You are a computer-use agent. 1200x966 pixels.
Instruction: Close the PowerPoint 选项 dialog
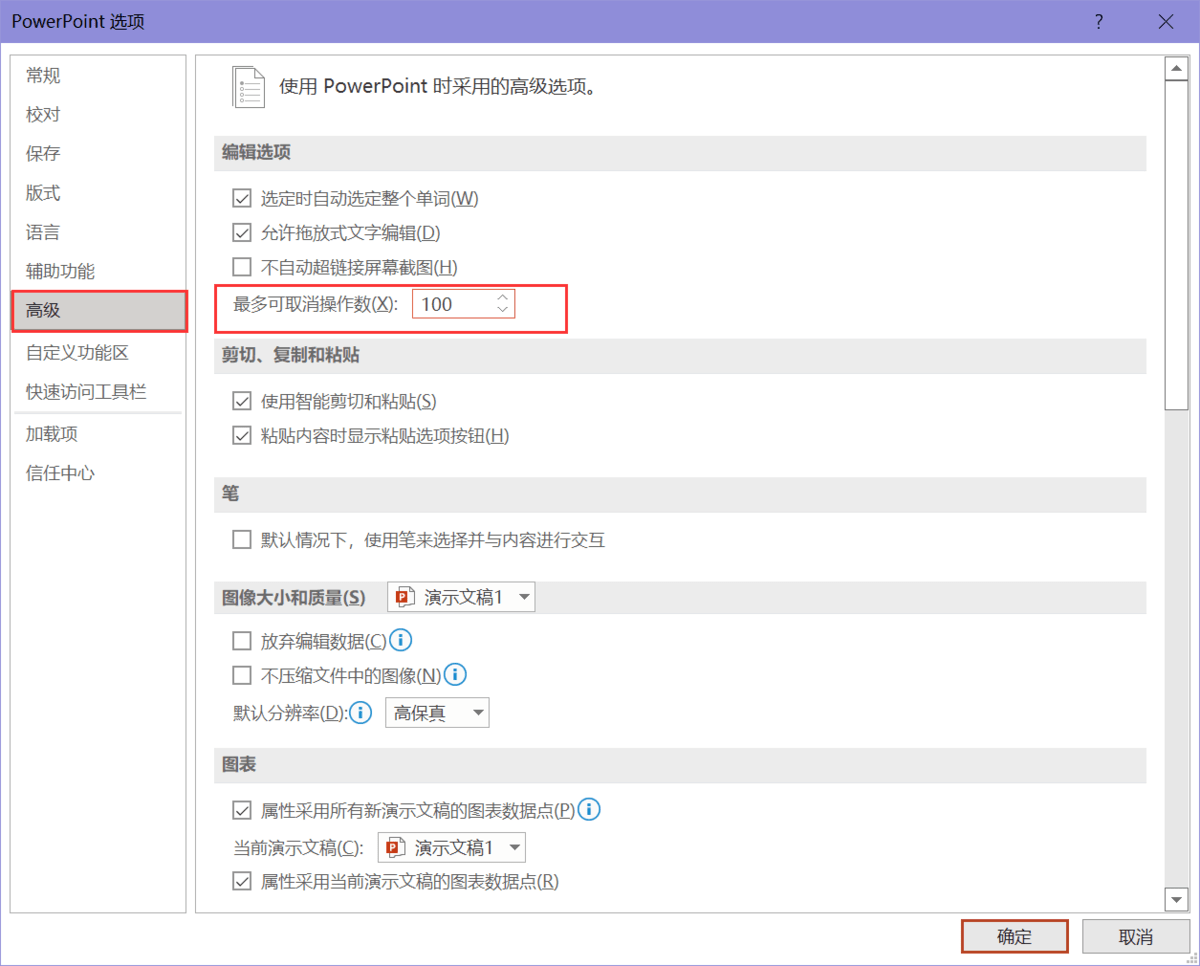point(1165,21)
